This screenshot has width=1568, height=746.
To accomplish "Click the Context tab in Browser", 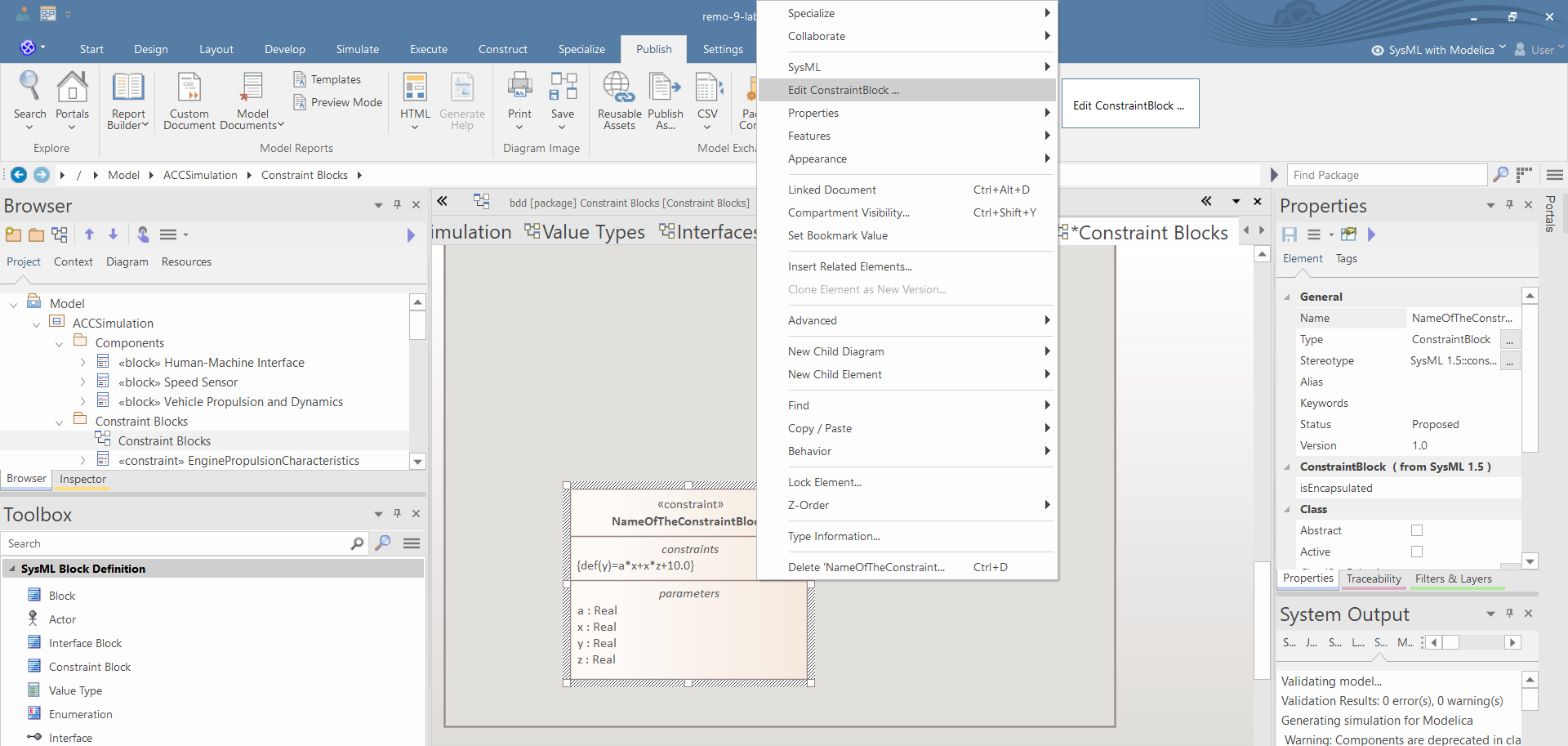I will pyautogui.click(x=73, y=261).
